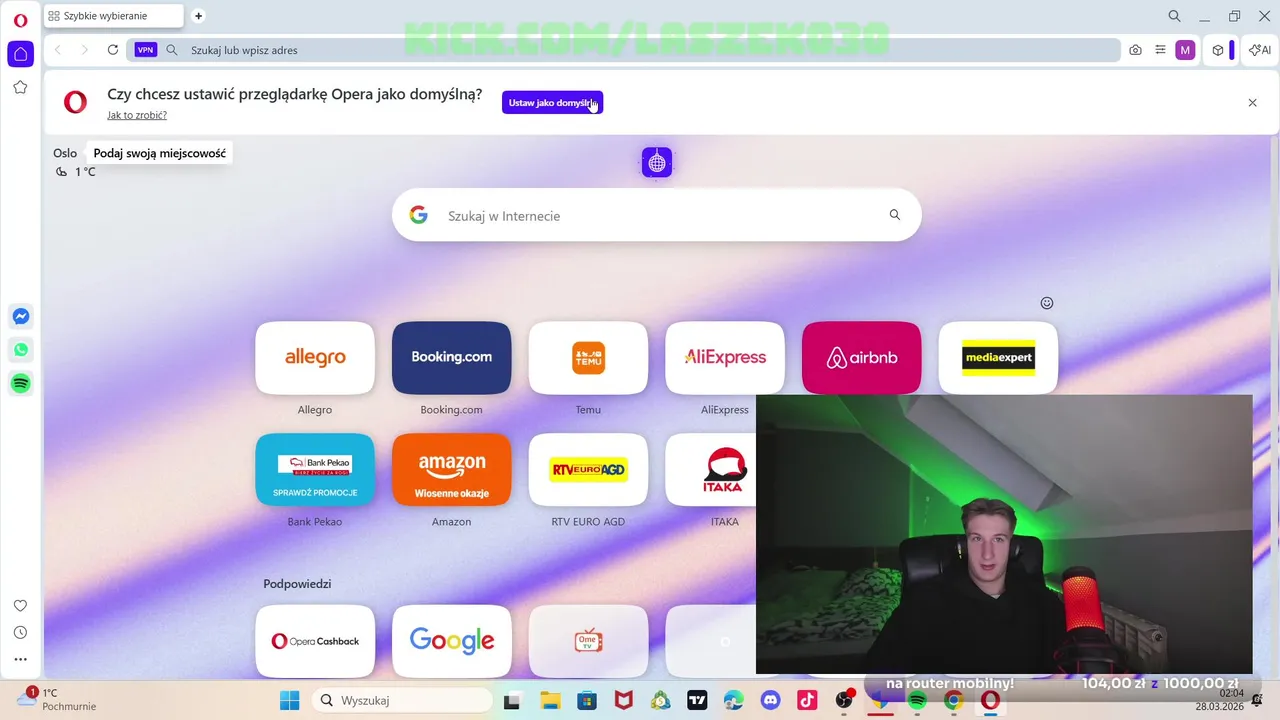Open Microsoft Store from taskbar
This screenshot has height=720, width=1280.
point(587,700)
